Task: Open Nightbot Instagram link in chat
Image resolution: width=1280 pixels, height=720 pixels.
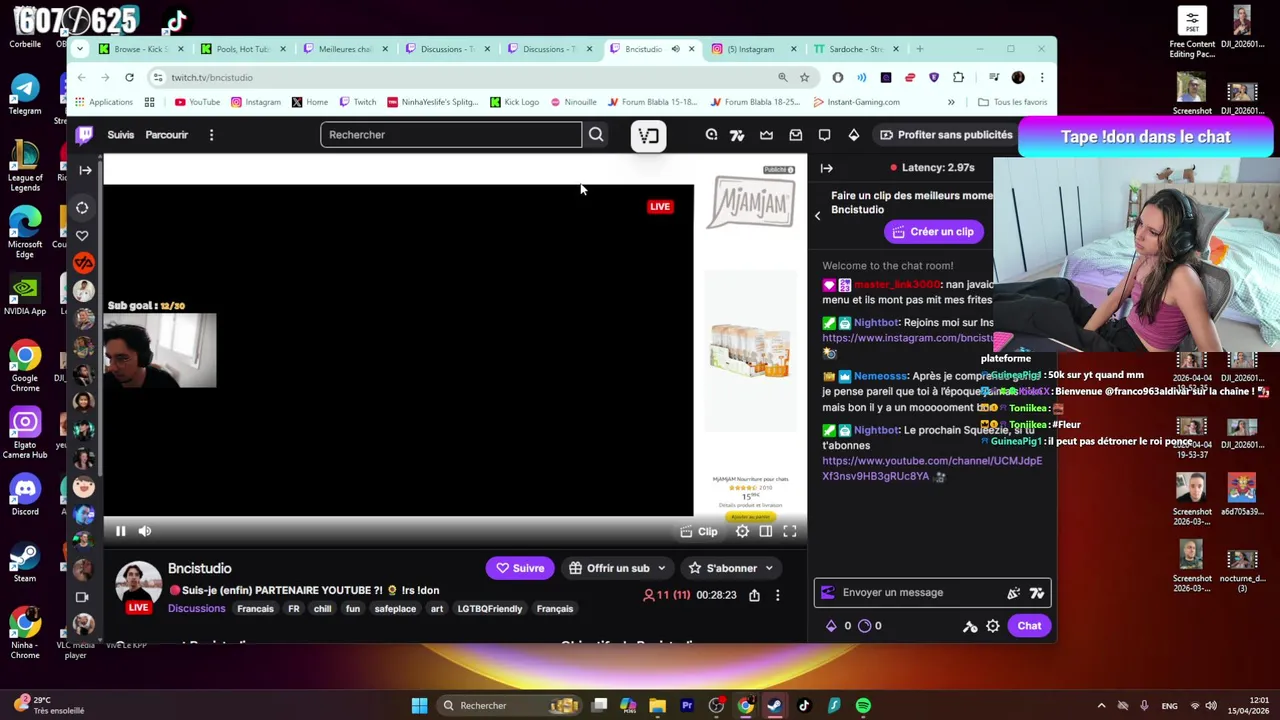Action: click(908, 338)
